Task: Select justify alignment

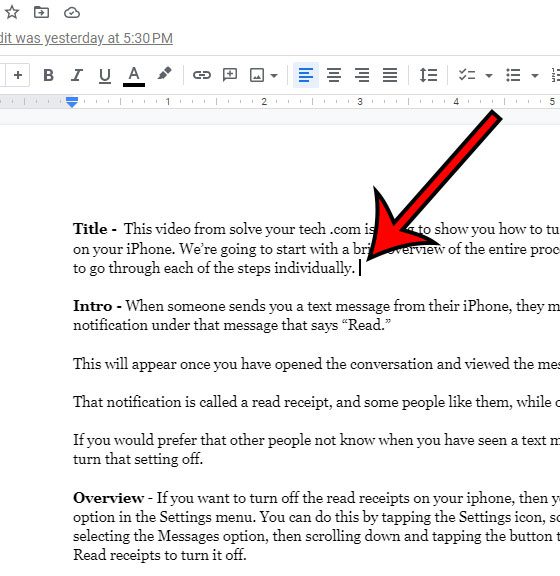Action: (x=390, y=75)
